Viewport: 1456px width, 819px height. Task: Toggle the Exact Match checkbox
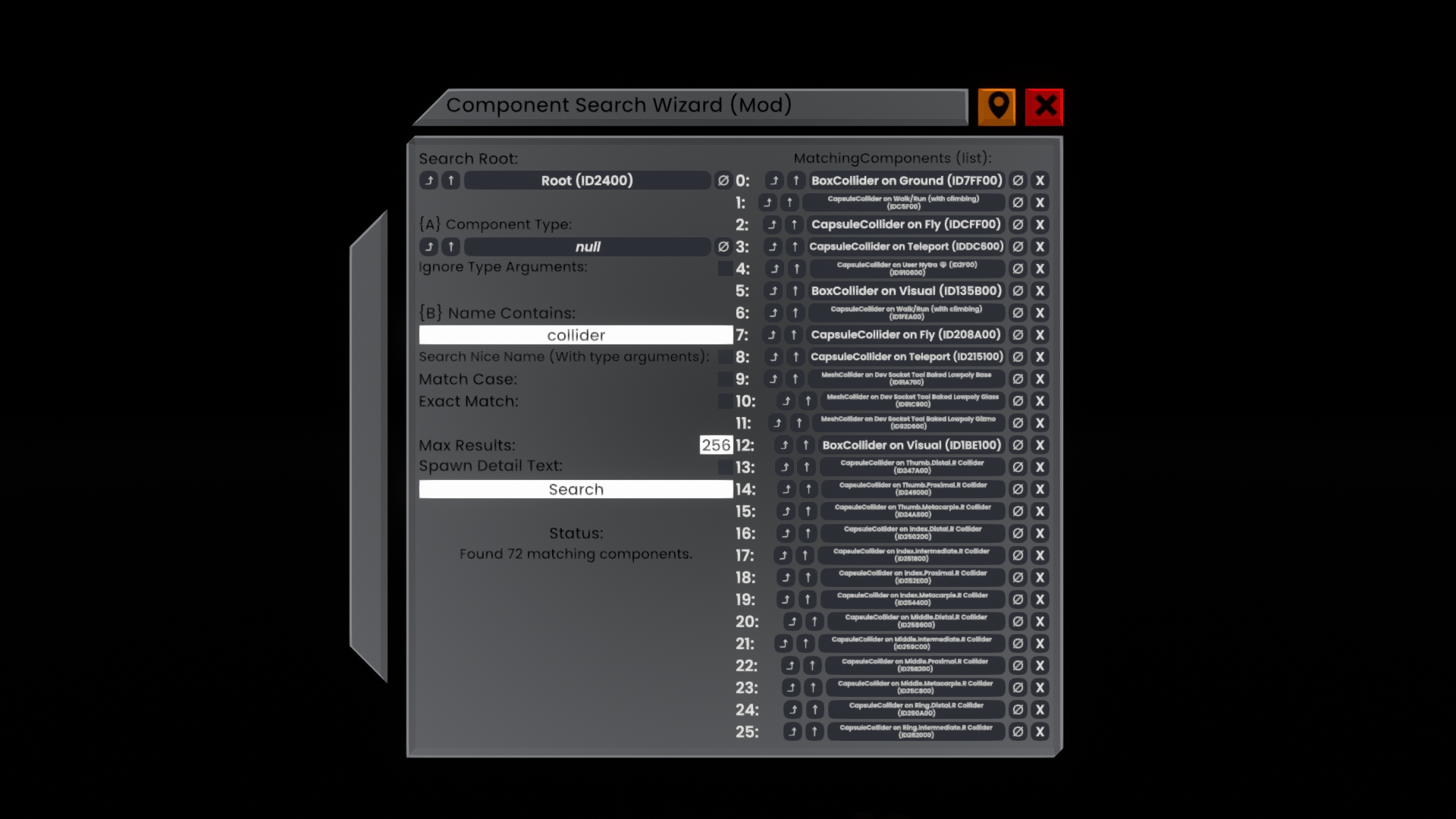click(726, 401)
